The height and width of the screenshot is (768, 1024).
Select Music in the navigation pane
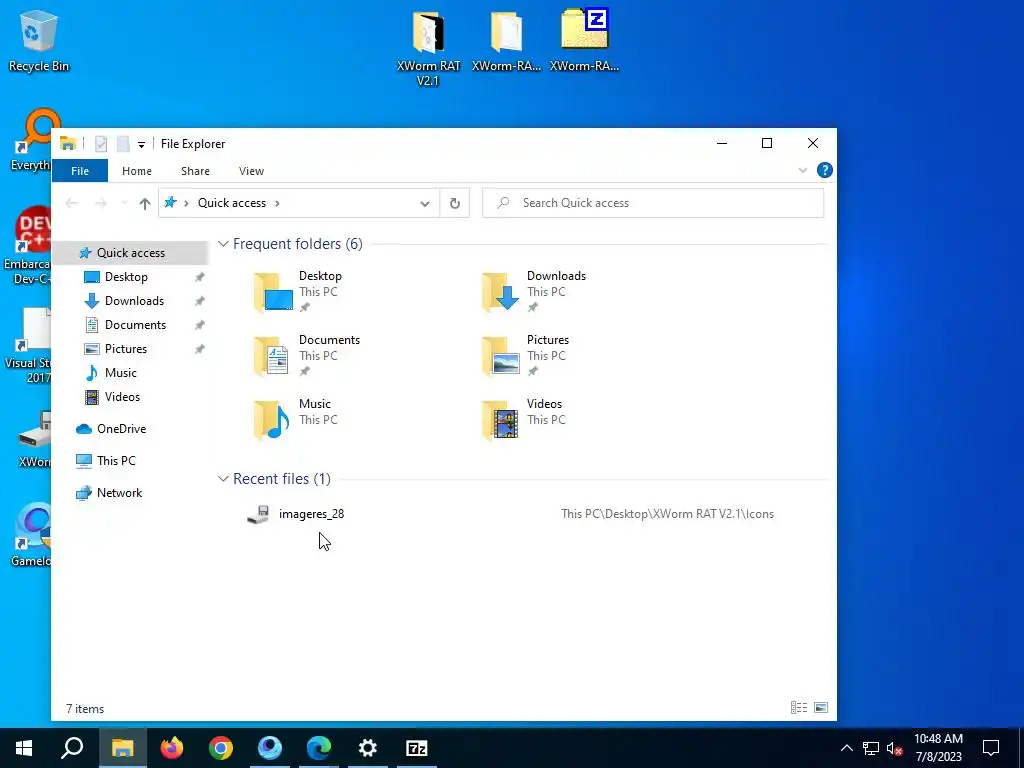coord(120,373)
